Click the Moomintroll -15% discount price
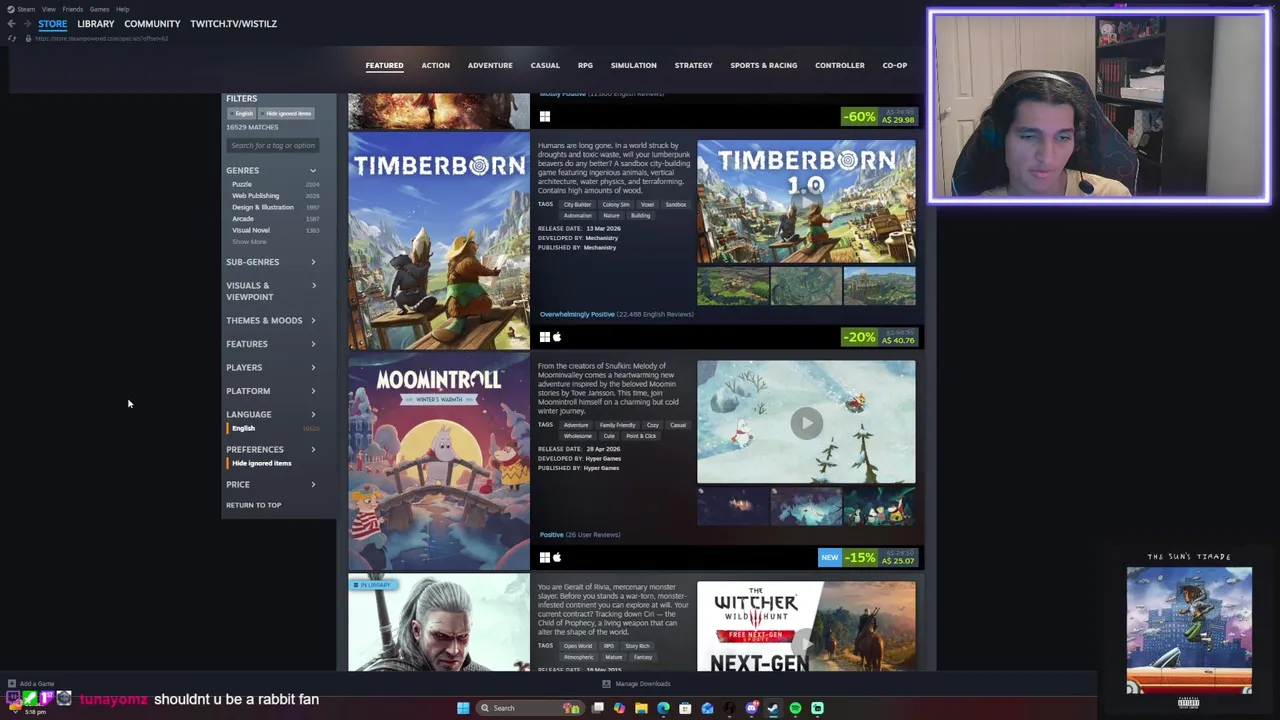Viewport: 1280px width, 720px height. 879,558
